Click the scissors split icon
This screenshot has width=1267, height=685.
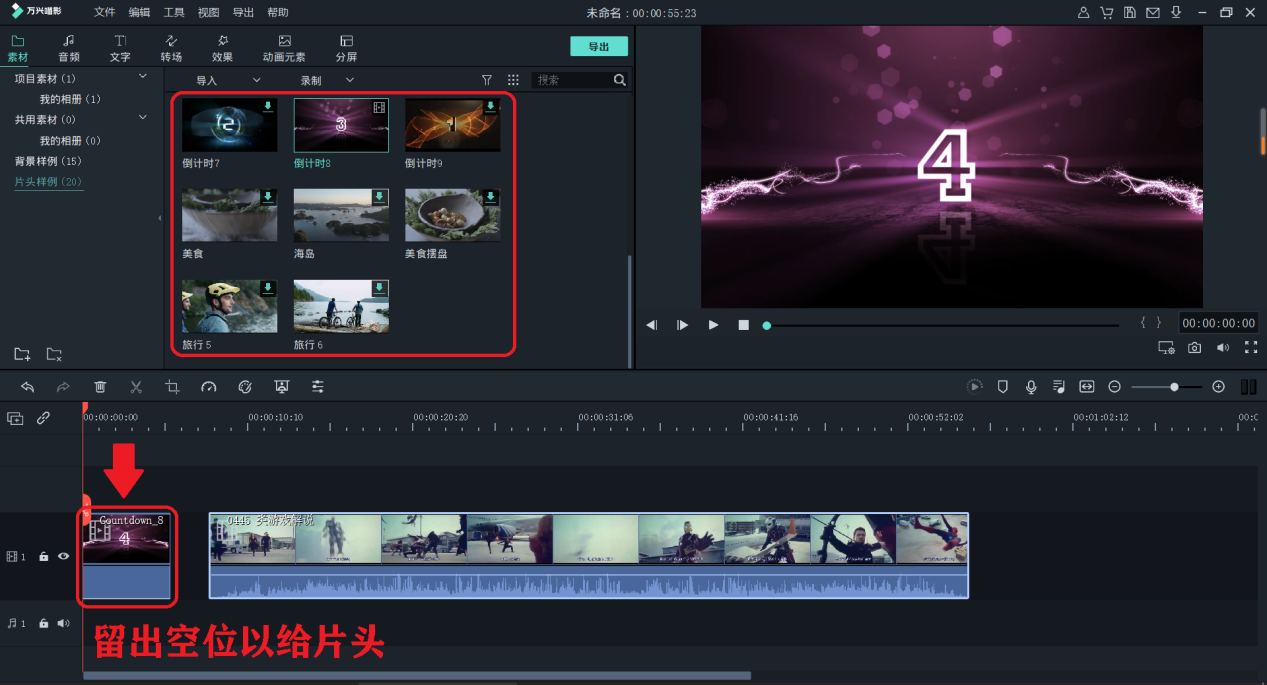click(136, 387)
